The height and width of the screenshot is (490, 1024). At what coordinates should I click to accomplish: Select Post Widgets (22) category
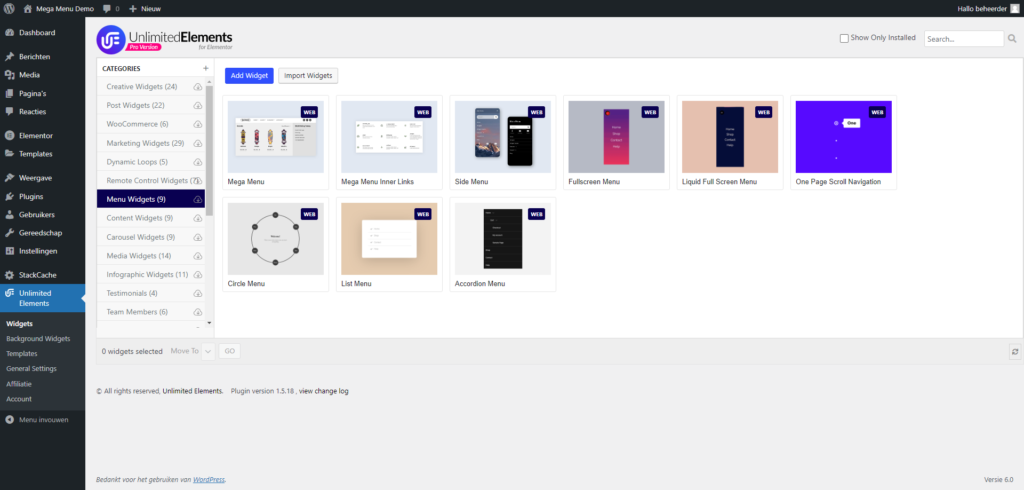click(x=135, y=105)
